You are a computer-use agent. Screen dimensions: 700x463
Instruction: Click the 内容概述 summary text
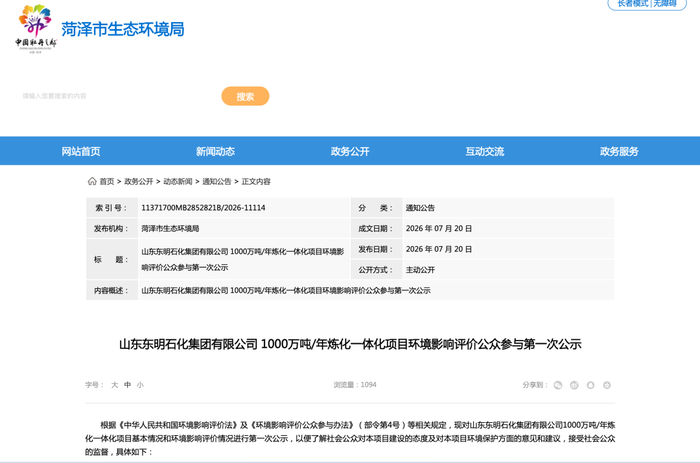[x=286, y=291]
